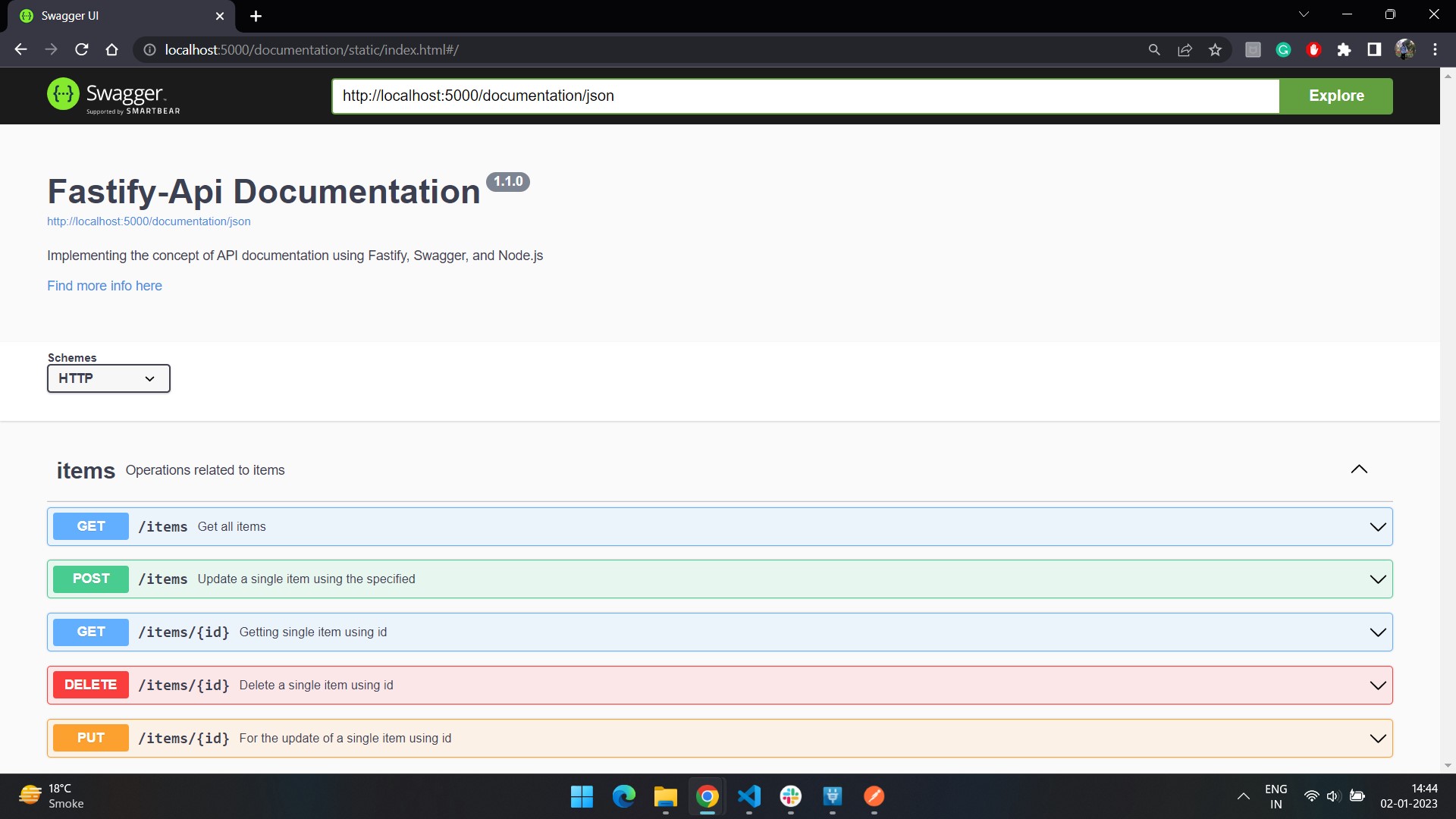
Task: Click the green Explore button
Action: [x=1335, y=96]
